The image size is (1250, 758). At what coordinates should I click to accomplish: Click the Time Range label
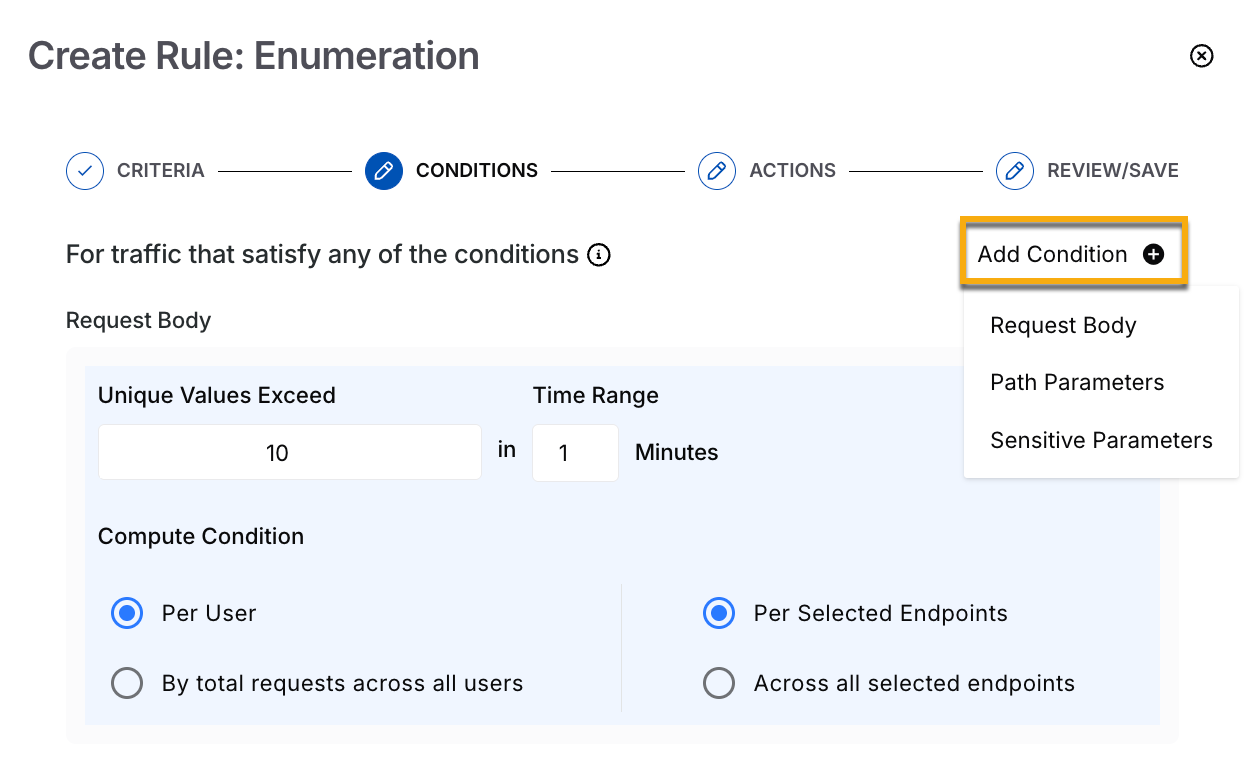[596, 396]
